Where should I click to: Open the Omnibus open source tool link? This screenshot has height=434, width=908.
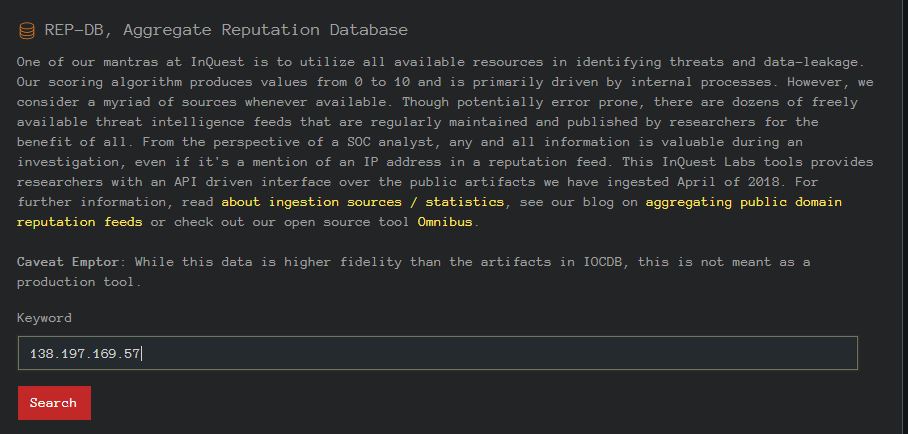tap(445, 222)
